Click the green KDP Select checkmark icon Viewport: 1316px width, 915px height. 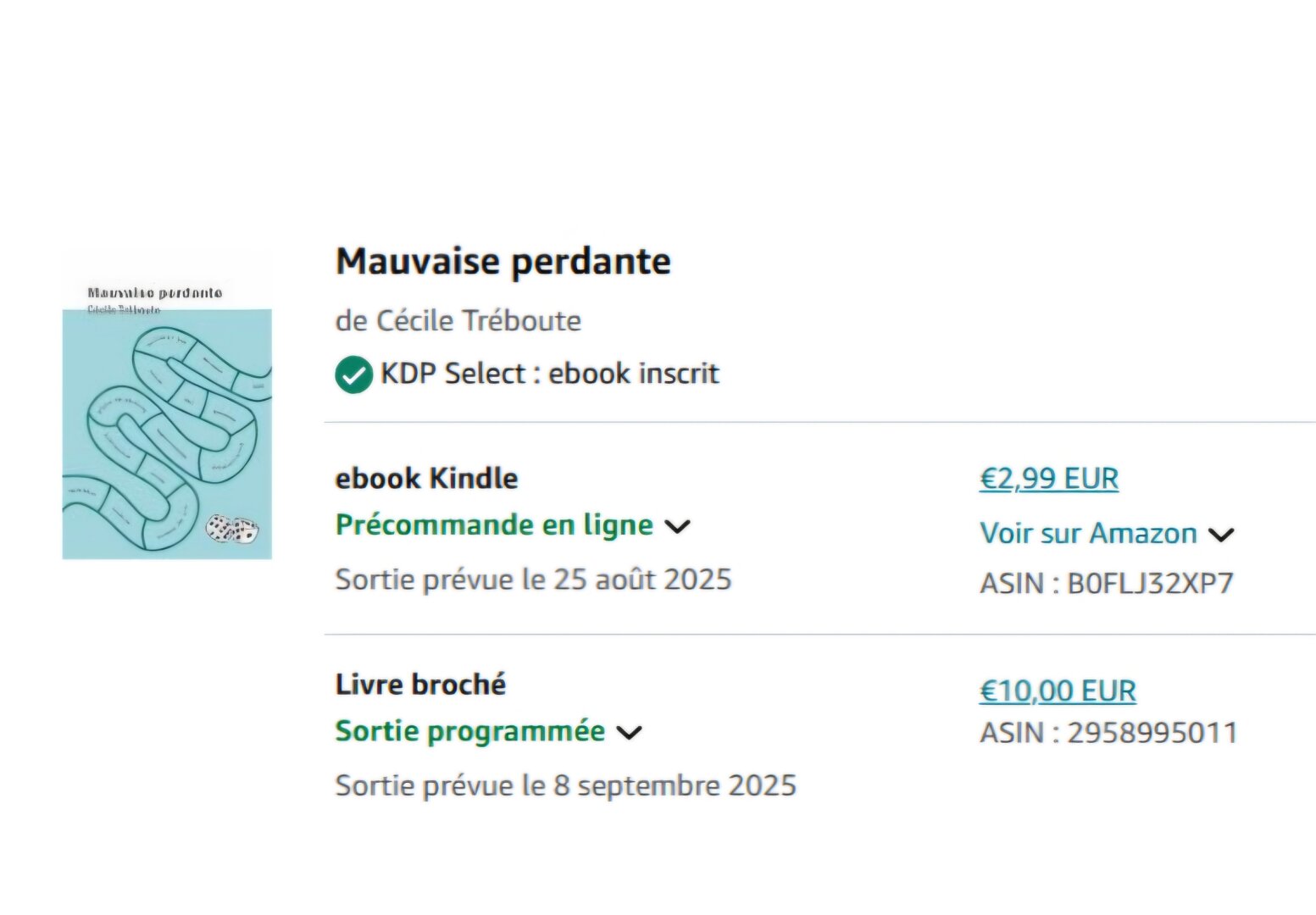click(x=353, y=374)
